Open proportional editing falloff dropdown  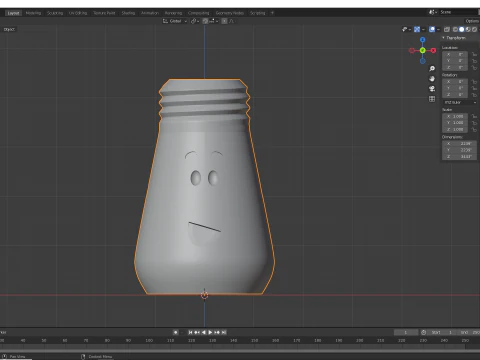click(x=232, y=21)
